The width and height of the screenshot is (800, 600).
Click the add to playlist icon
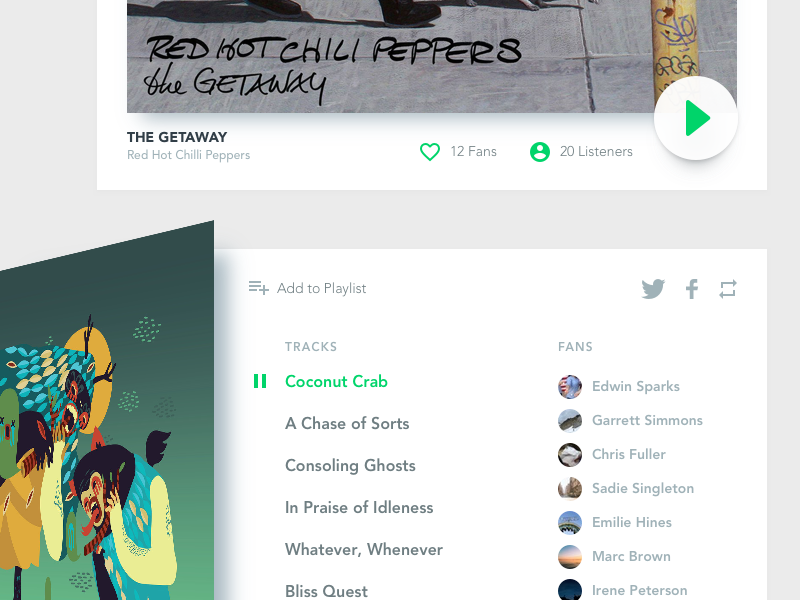258,288
